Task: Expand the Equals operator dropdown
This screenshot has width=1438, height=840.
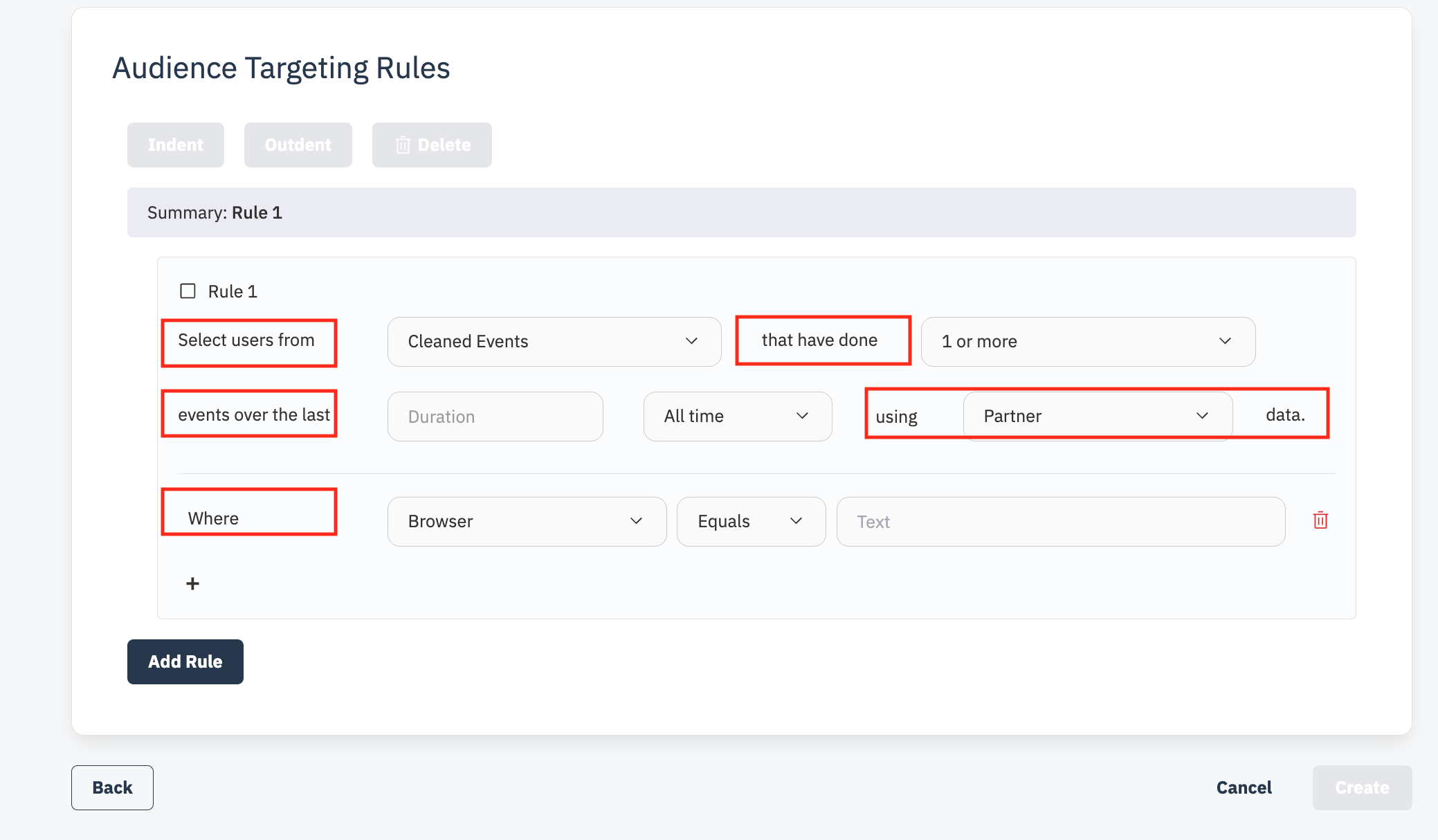Action: coord(751,521)
